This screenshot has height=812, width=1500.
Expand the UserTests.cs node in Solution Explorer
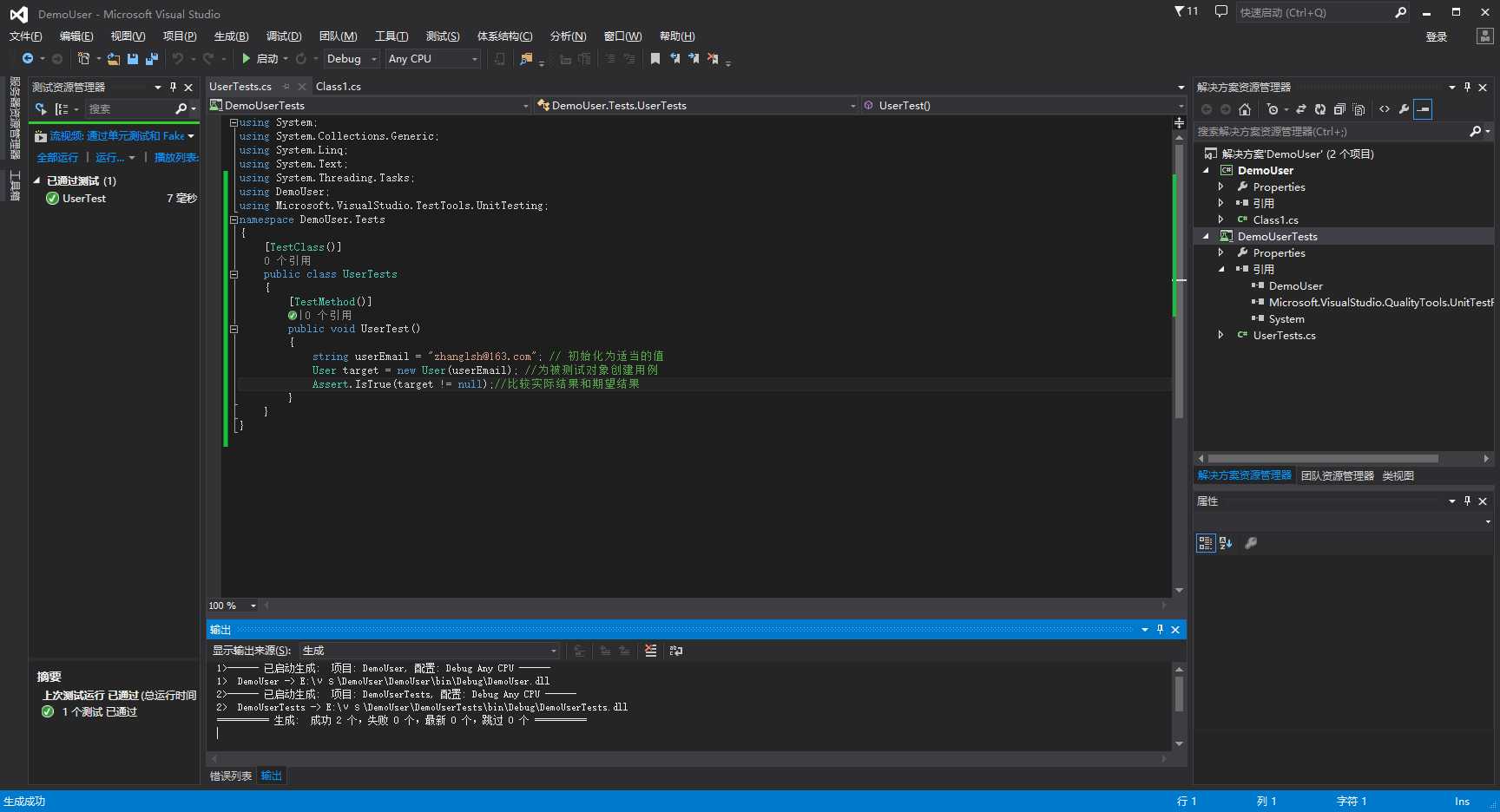[x=1220, y=336]
